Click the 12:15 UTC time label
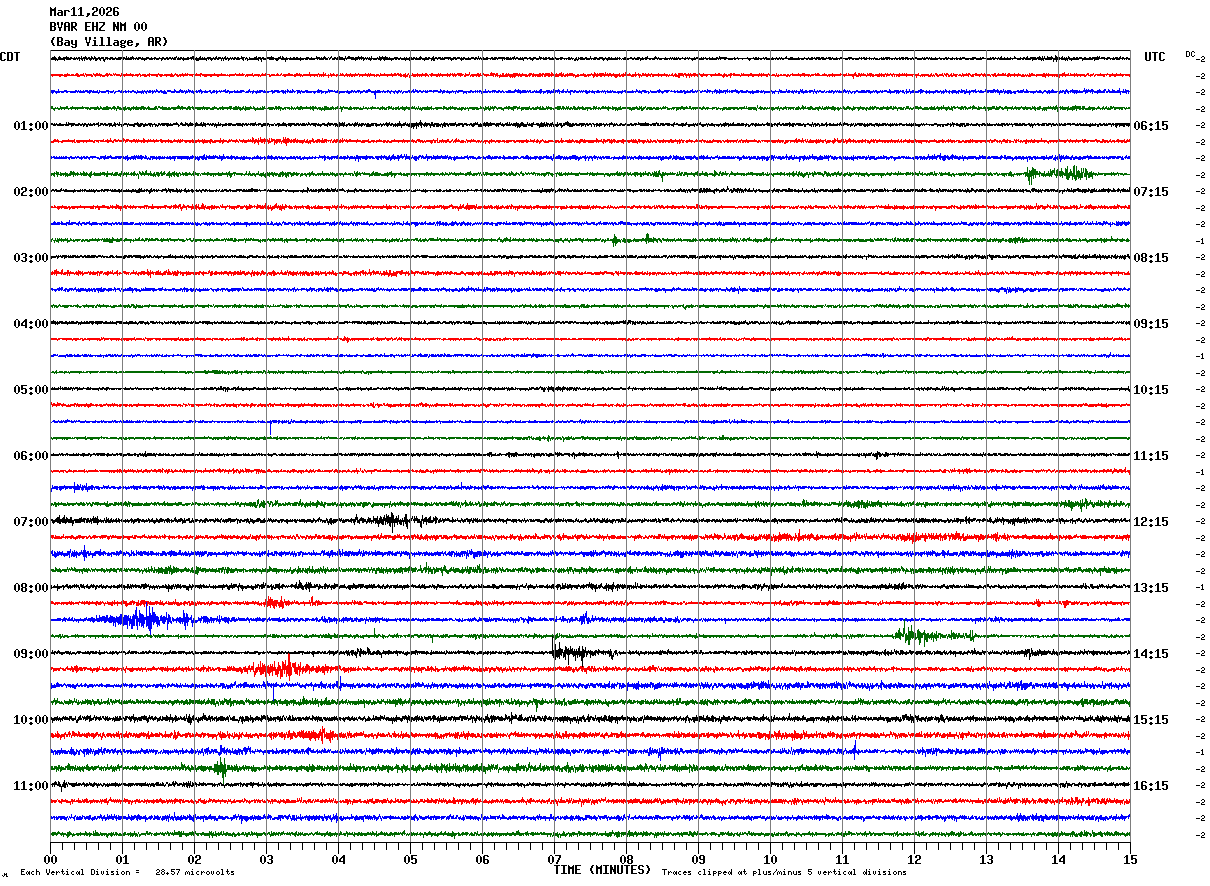 (1151, 522)
